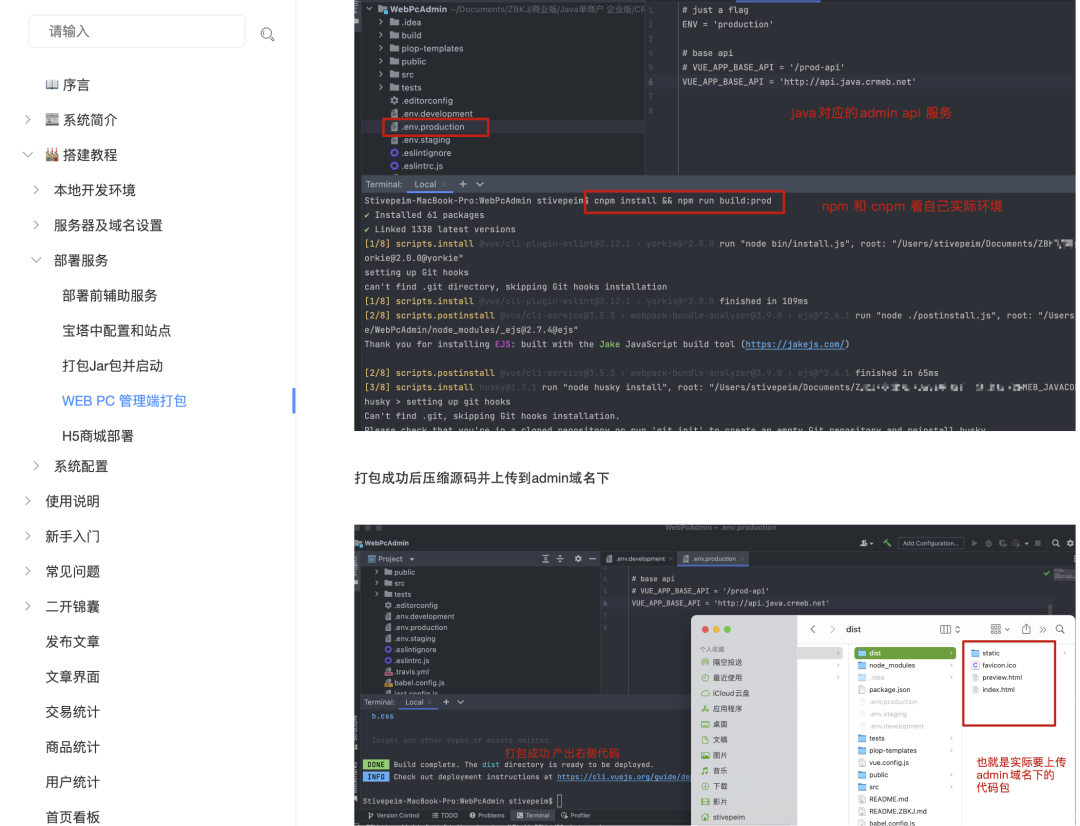The height and width of the screenshot is (826, 1080).
Task: Expand 系统配置 chevron
Action: [36, 466]
